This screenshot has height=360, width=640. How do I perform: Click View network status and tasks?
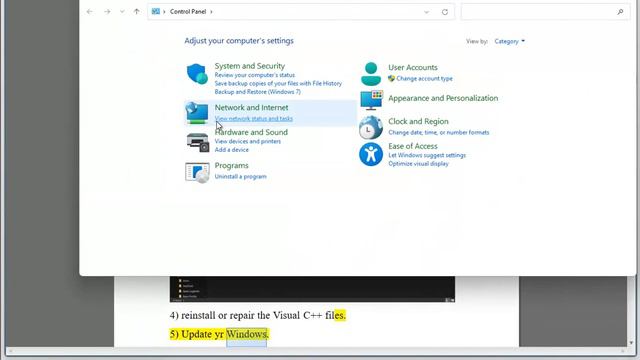(254, 118)
